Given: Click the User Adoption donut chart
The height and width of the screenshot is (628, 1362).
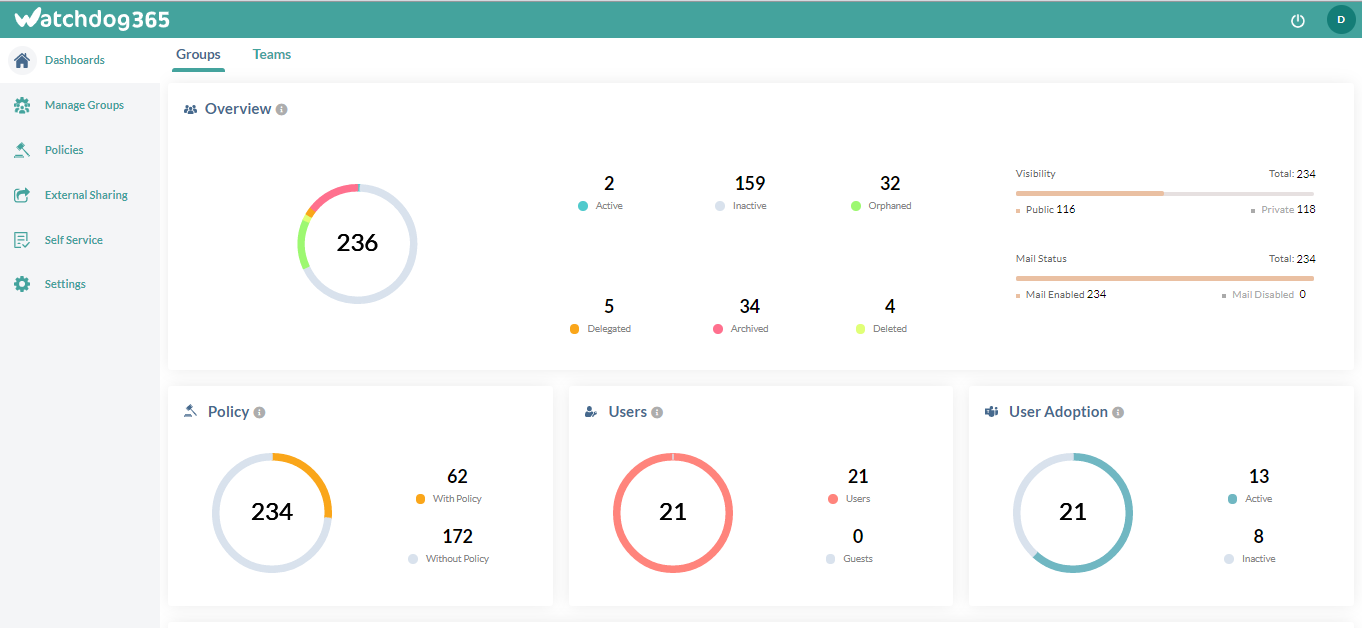Looking at the screenshot, I should click(x=1073, y=512).
